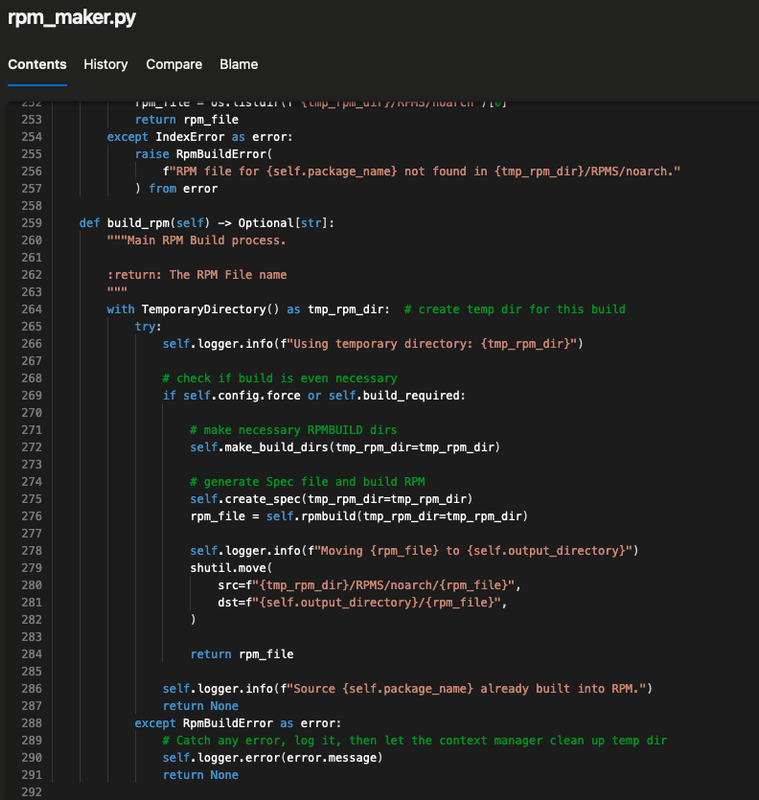Click the 'Main RPM Build process.' docstring
Viewport: 759px width, 800px height.
[x=196, y=240]
